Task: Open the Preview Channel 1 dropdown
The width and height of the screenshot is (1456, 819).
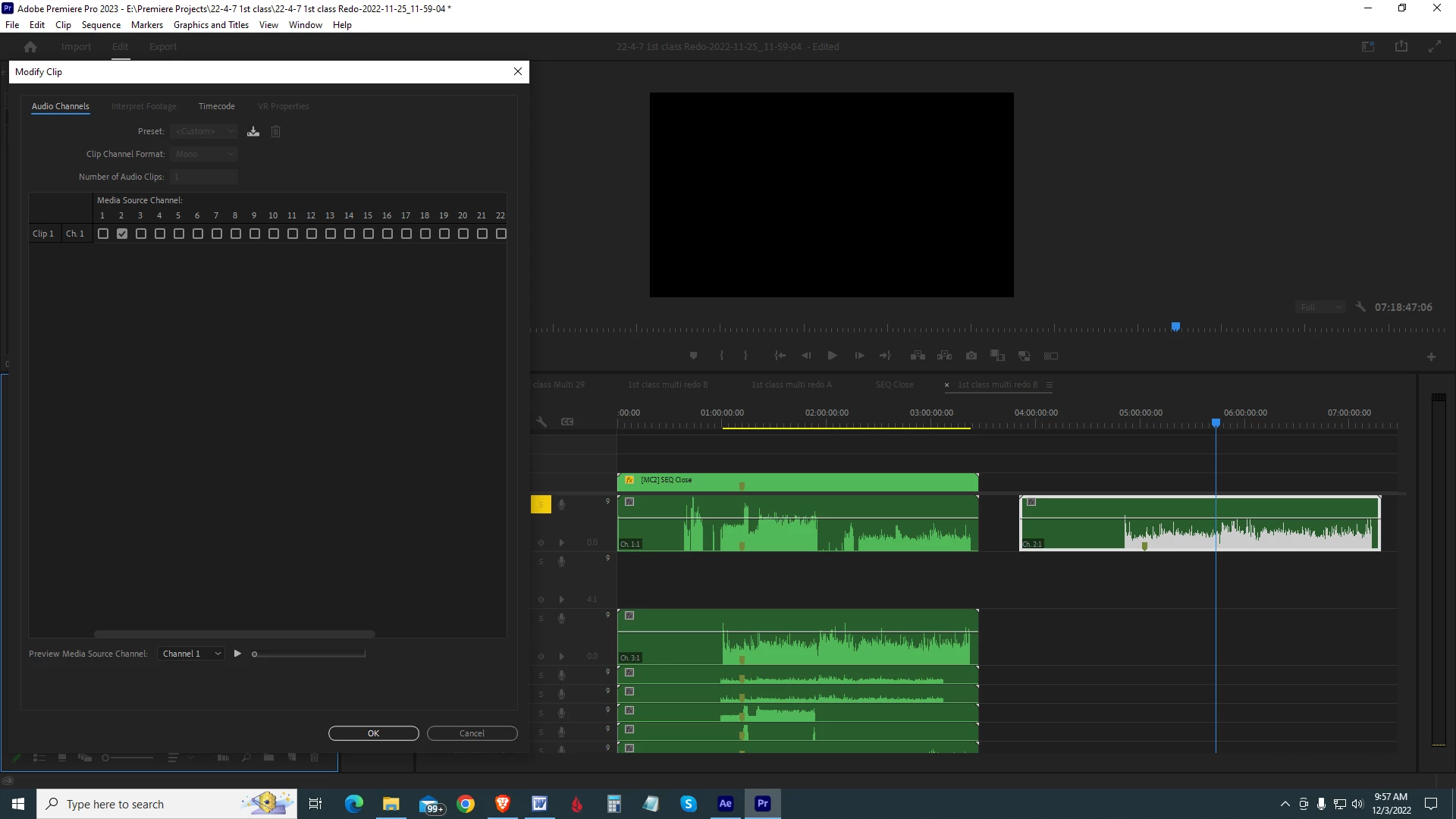Action: point(191,654)
